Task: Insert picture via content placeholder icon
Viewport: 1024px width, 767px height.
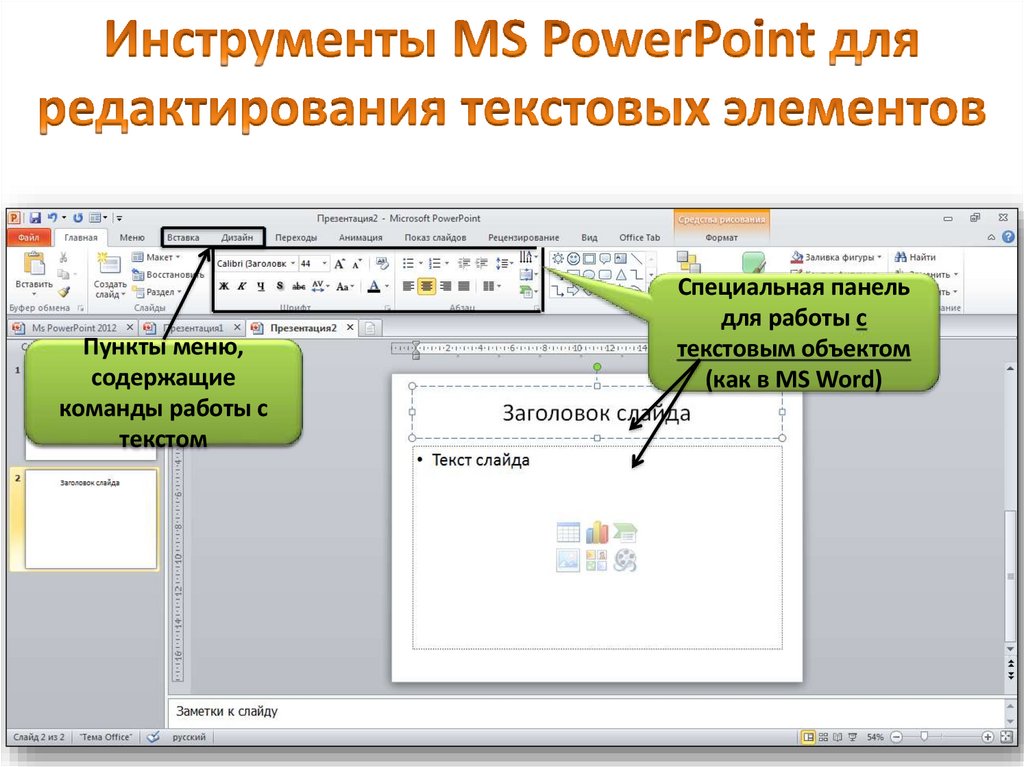Action: click(x=568, y=561)
